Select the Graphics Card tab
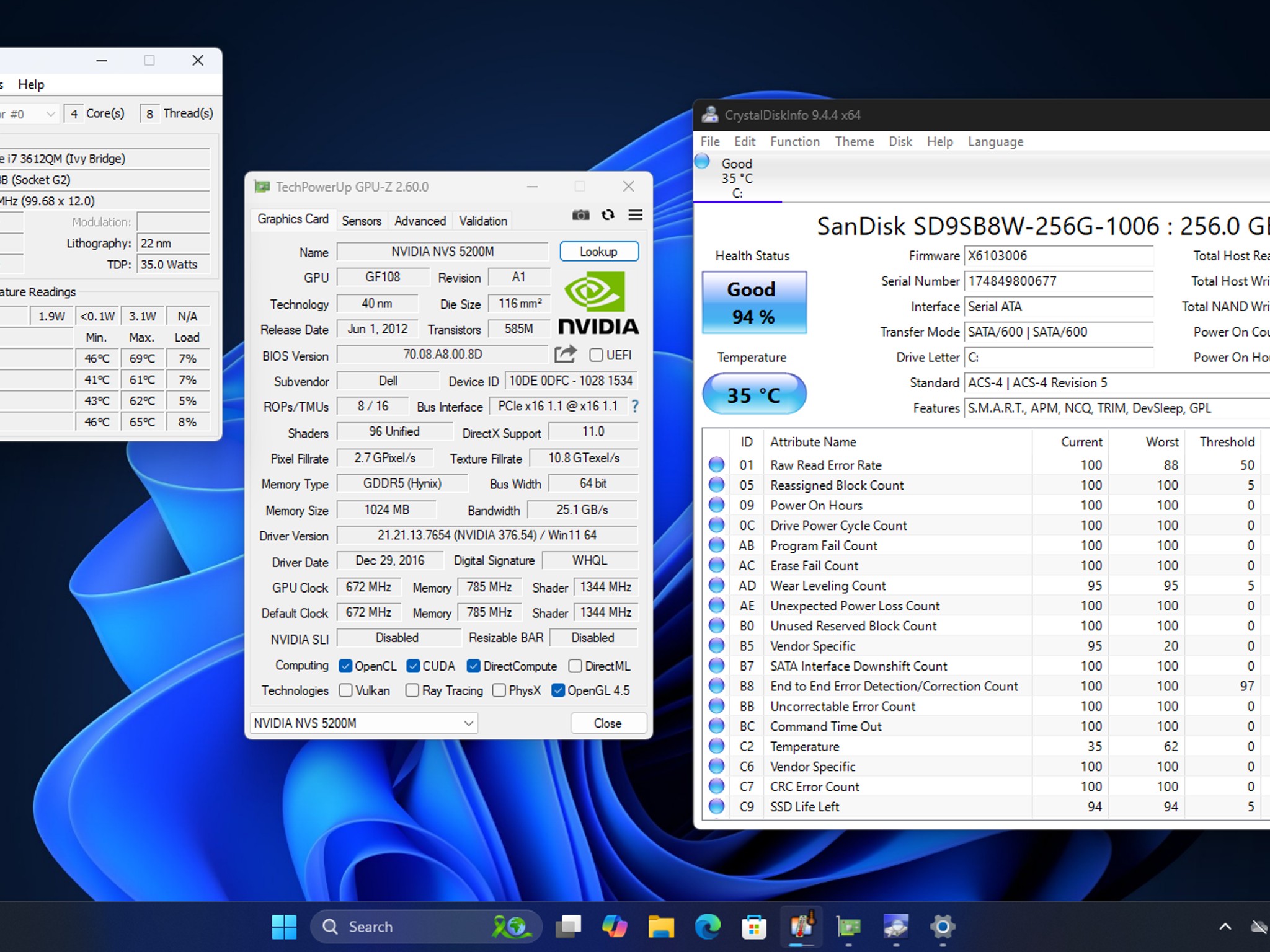 (293, 219)
